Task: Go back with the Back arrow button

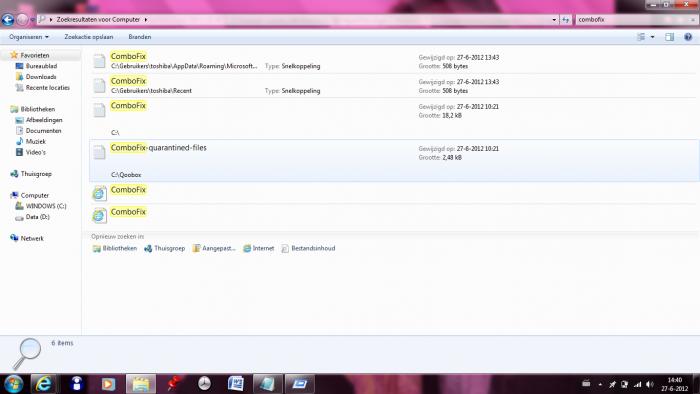Action: pos(8,20)
